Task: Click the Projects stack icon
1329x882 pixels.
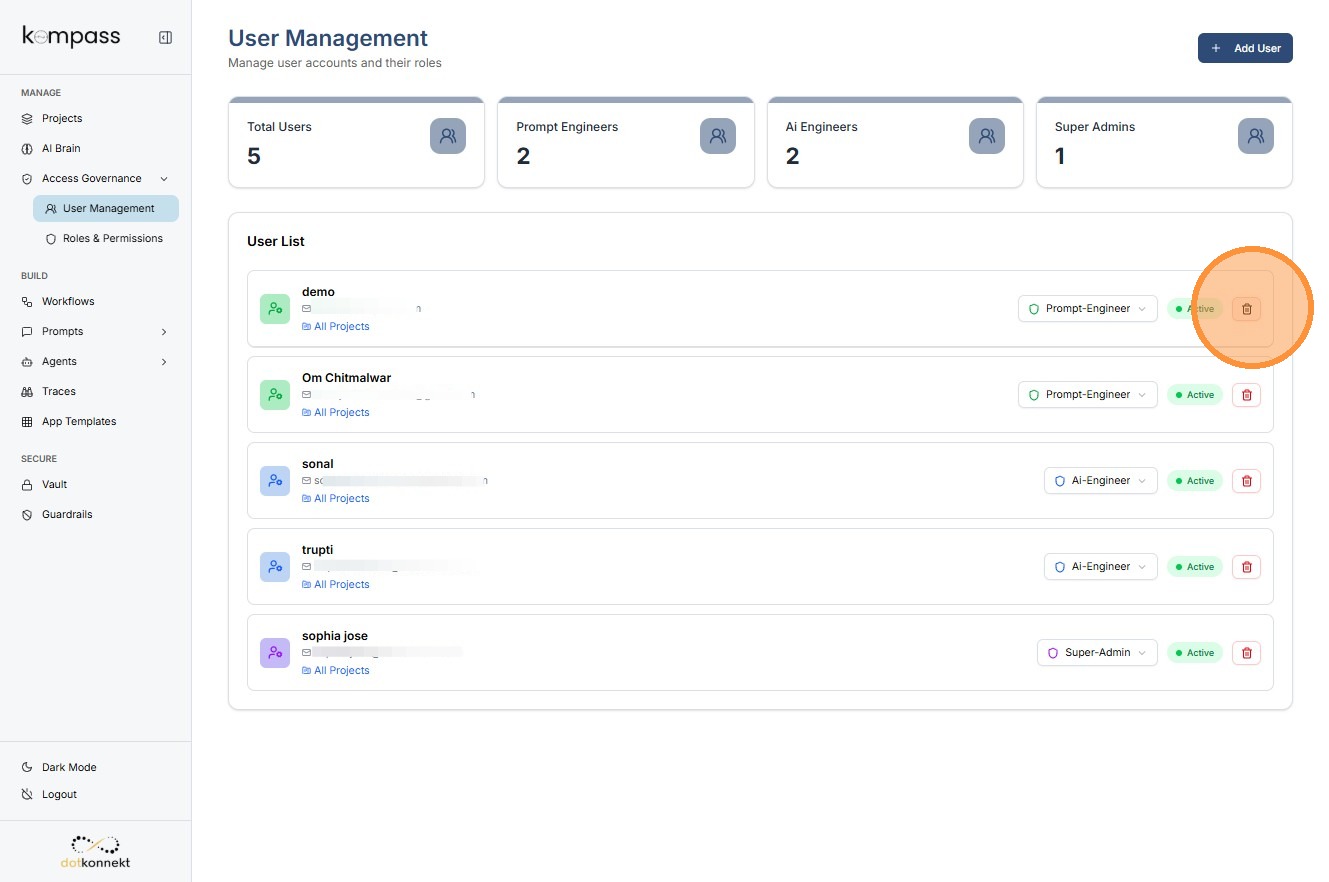Action: coord(27,119)
